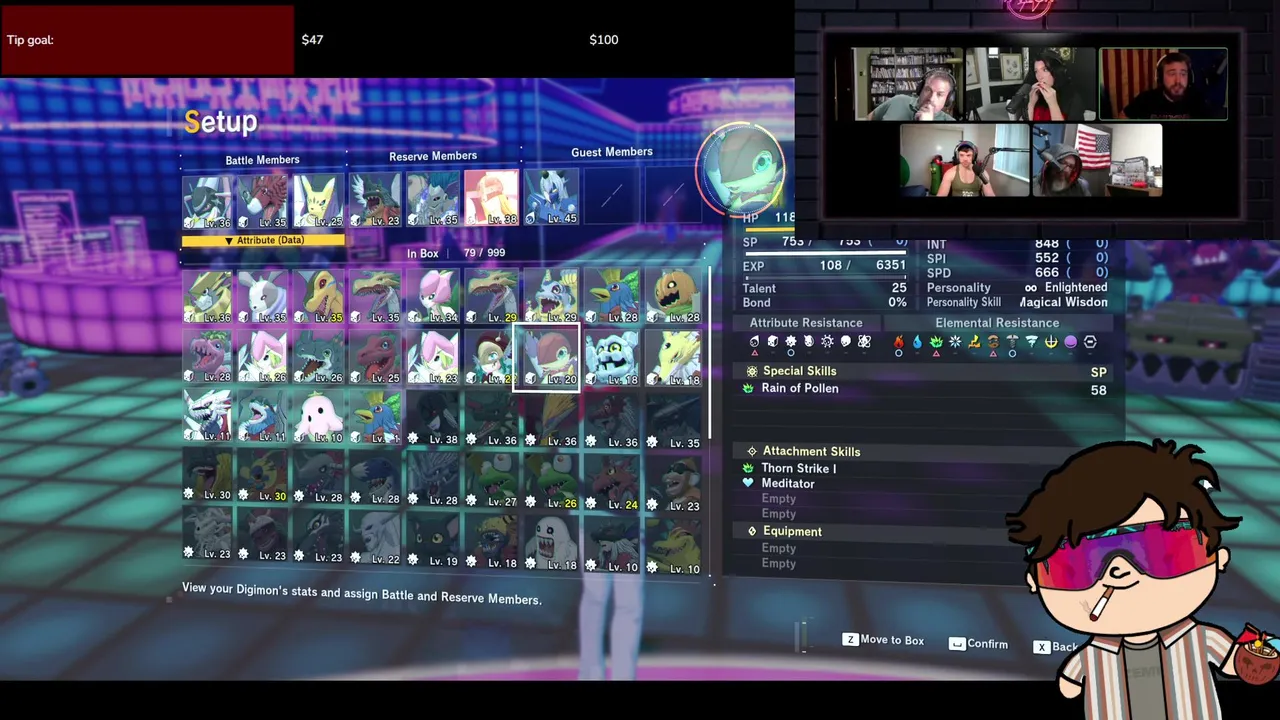
Task: Choose the pink fairy Lv. 26 Digimon
Action: 264,359
